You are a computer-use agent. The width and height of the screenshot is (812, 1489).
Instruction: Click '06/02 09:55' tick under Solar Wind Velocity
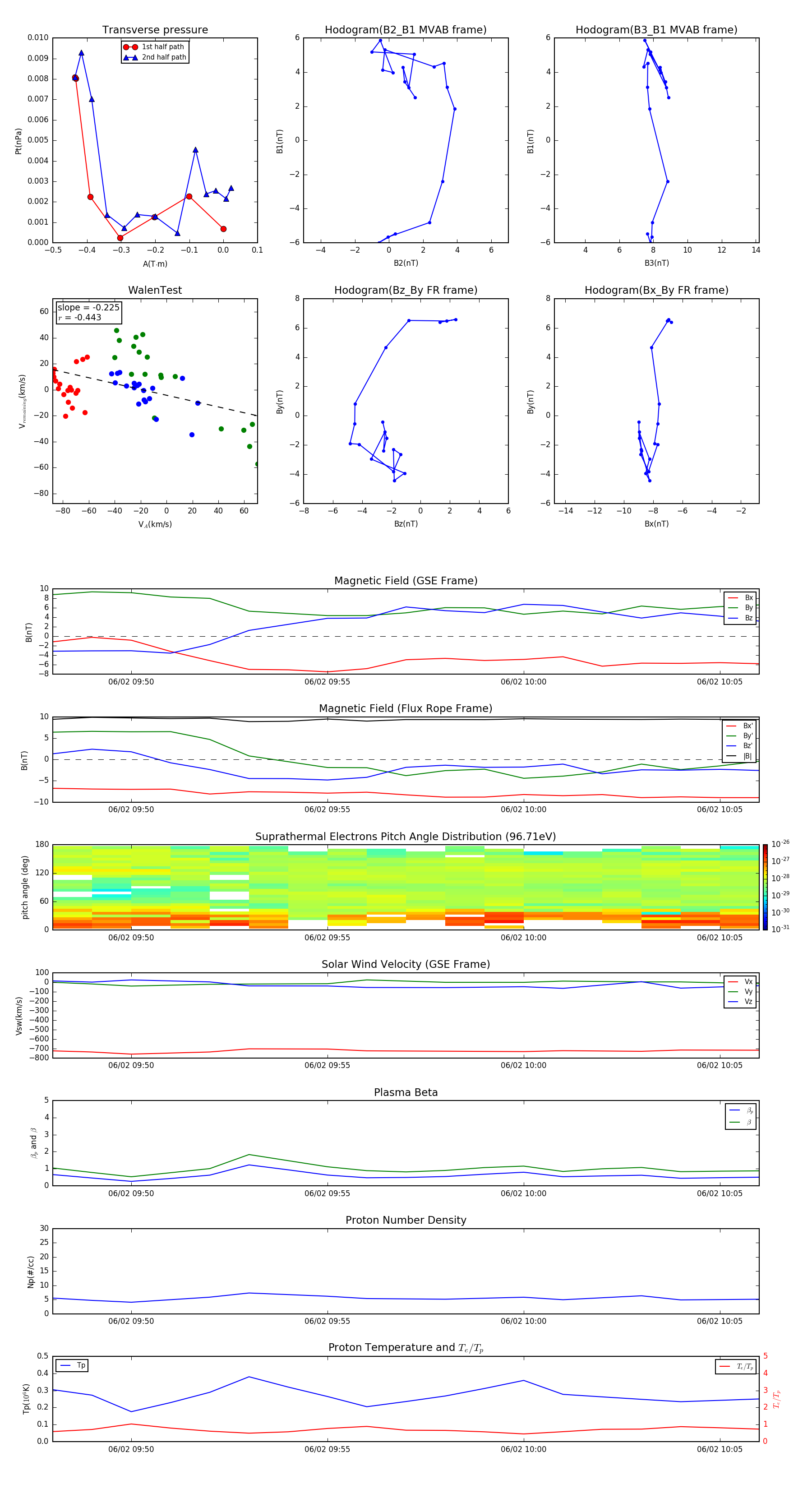click(x=327, y=1065)
